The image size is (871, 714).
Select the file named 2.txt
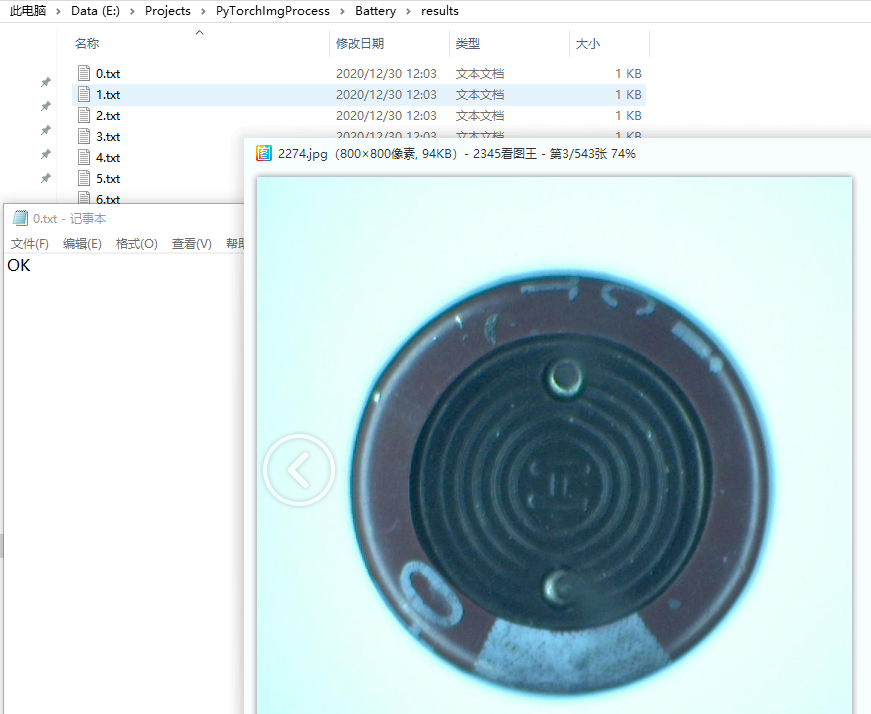[108, 116]
